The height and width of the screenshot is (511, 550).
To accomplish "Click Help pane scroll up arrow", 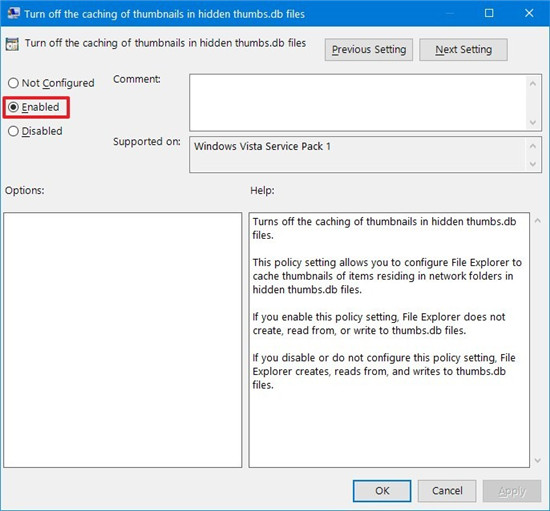I will tap(537, 221).
